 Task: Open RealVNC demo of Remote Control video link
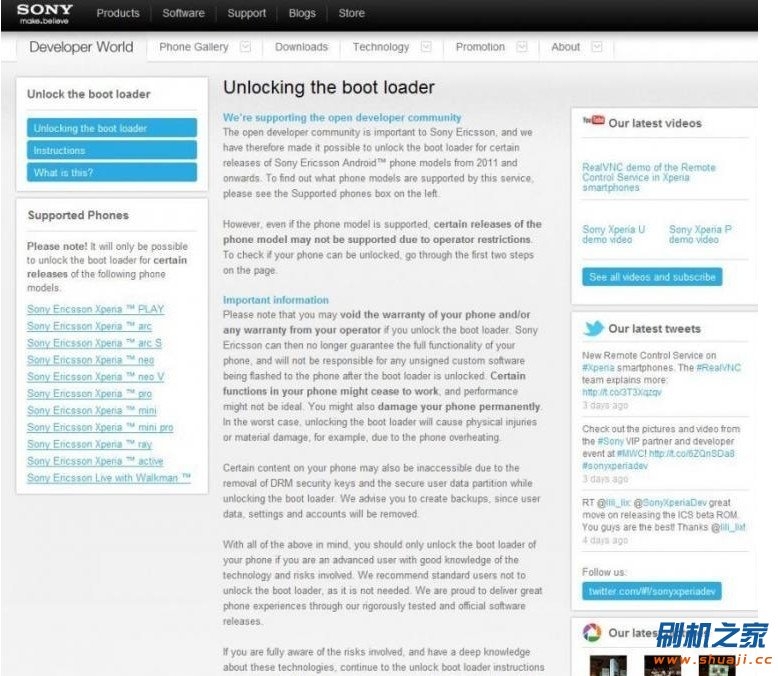[x=649, y=177]
